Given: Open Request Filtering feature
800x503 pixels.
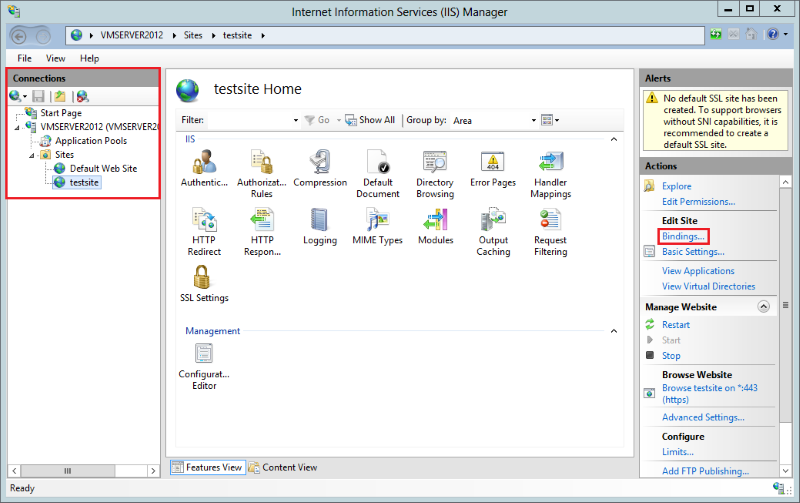Looking at the screenshot, I should click(x=551, y=231).
